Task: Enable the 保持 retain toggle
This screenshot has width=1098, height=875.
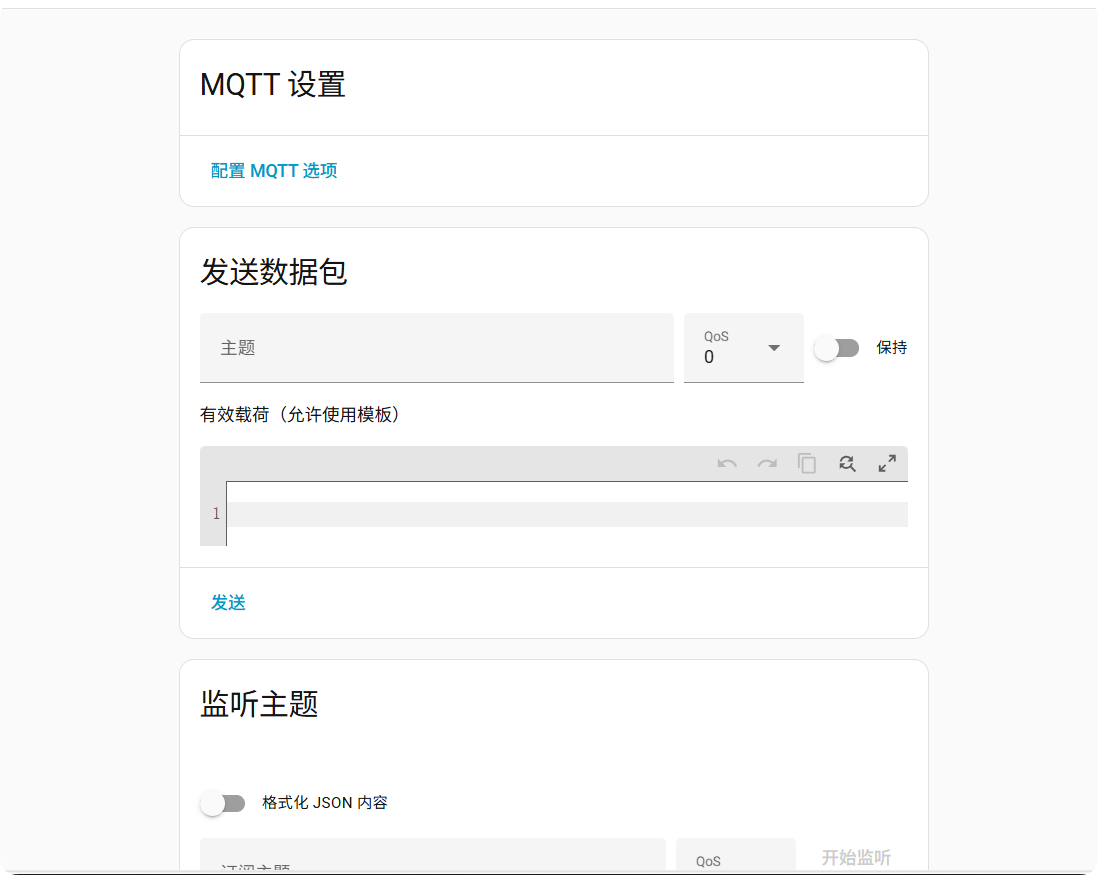Action: [x=837, y=347]
